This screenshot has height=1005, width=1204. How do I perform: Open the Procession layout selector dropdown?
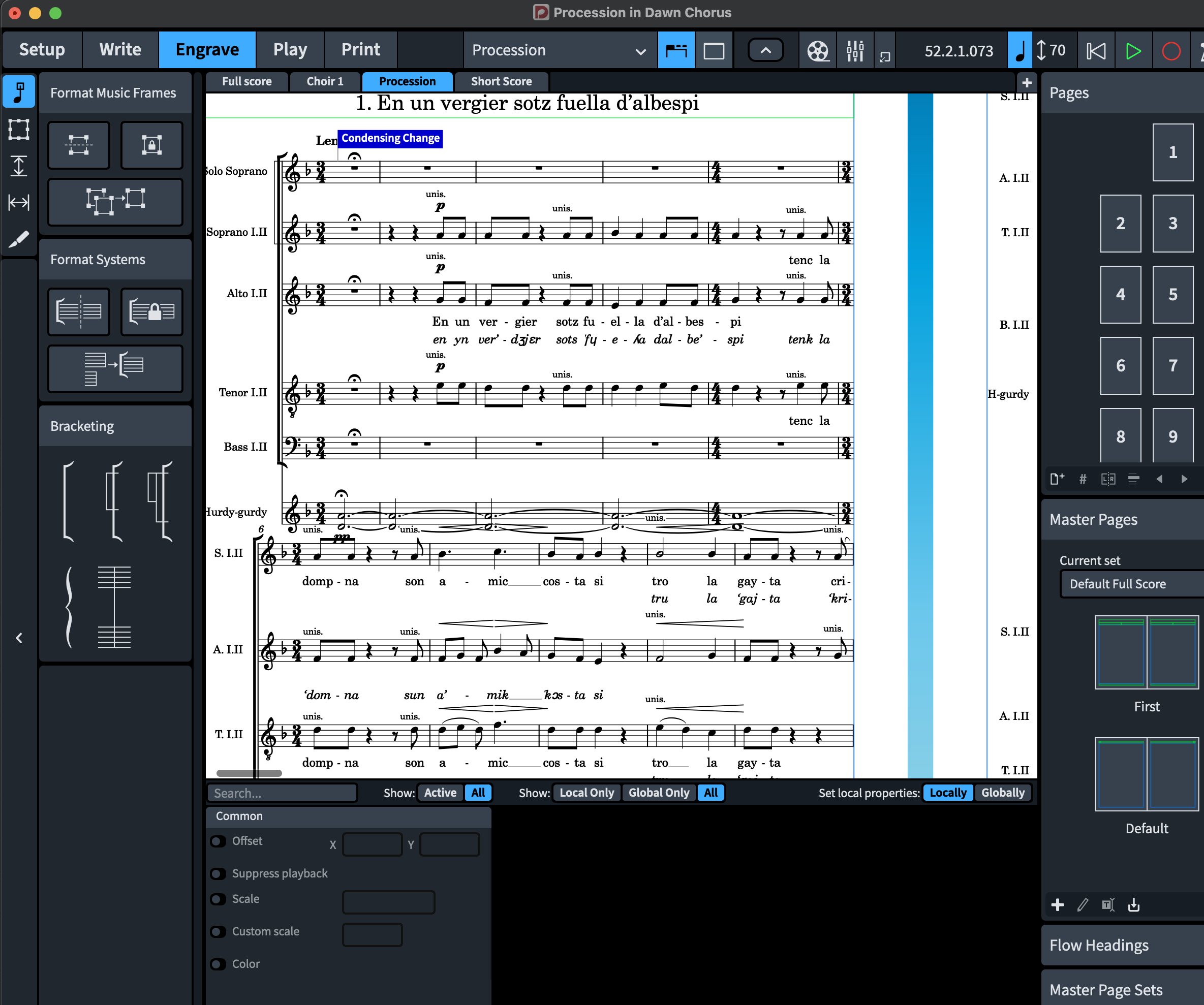tap(559, 50)
